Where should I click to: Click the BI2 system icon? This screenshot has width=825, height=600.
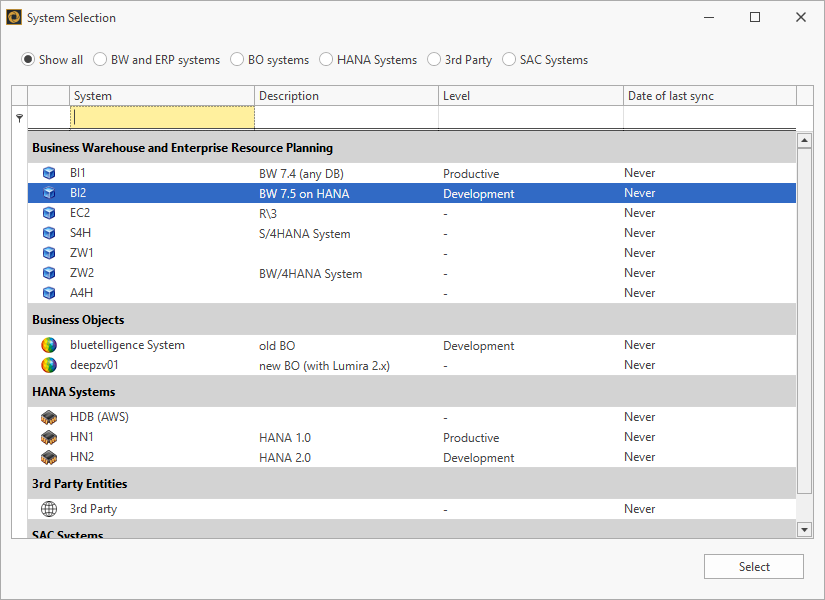coord(50,193)
